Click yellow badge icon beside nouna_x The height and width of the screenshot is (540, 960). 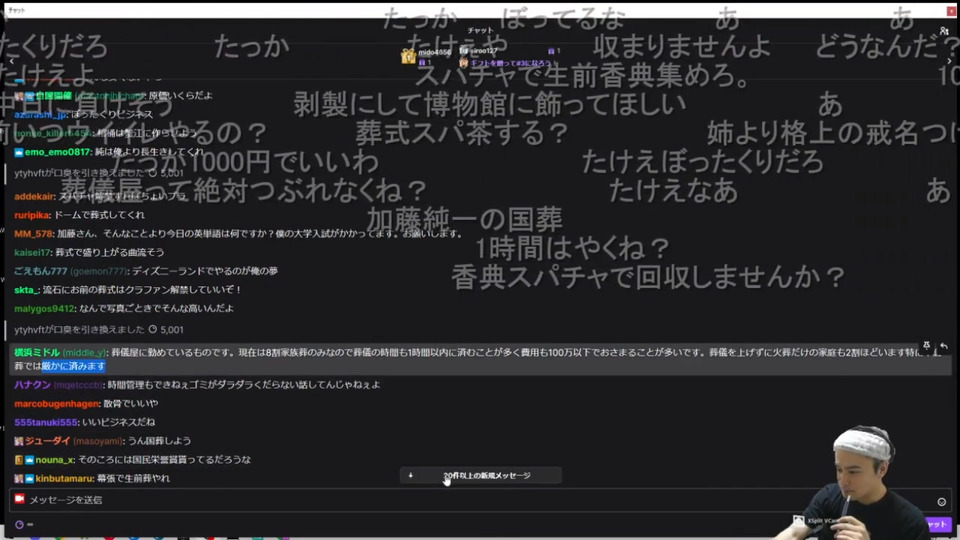(18, 460)
